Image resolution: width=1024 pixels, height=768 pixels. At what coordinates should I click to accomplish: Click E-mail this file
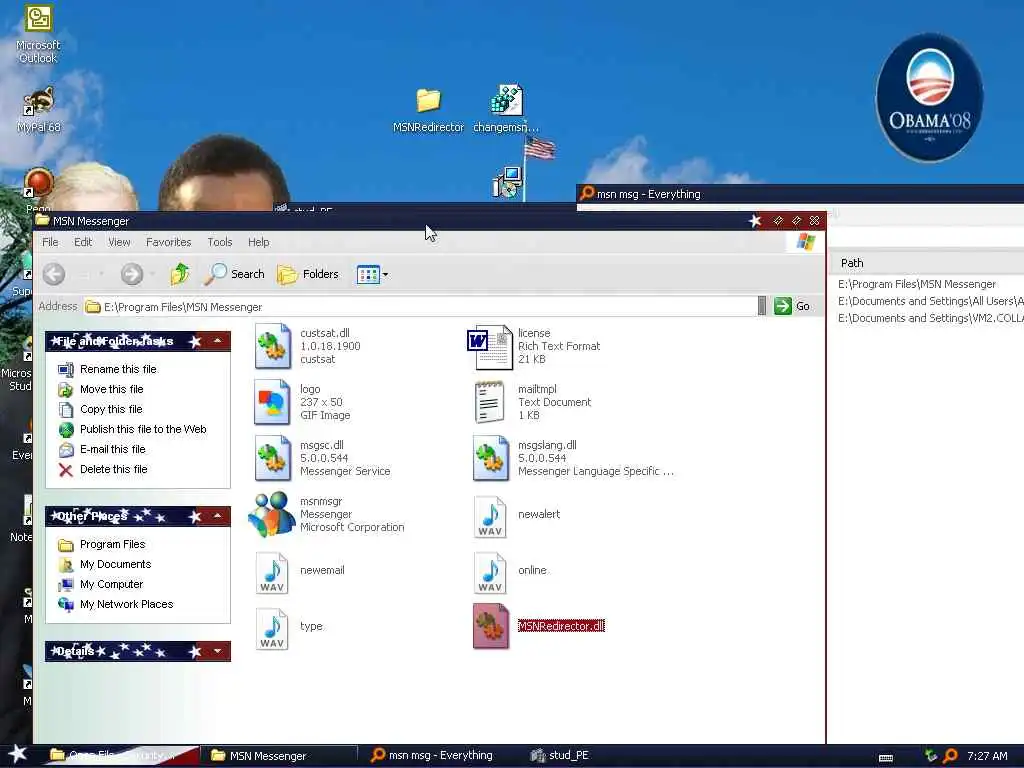[x=112, y=449]
